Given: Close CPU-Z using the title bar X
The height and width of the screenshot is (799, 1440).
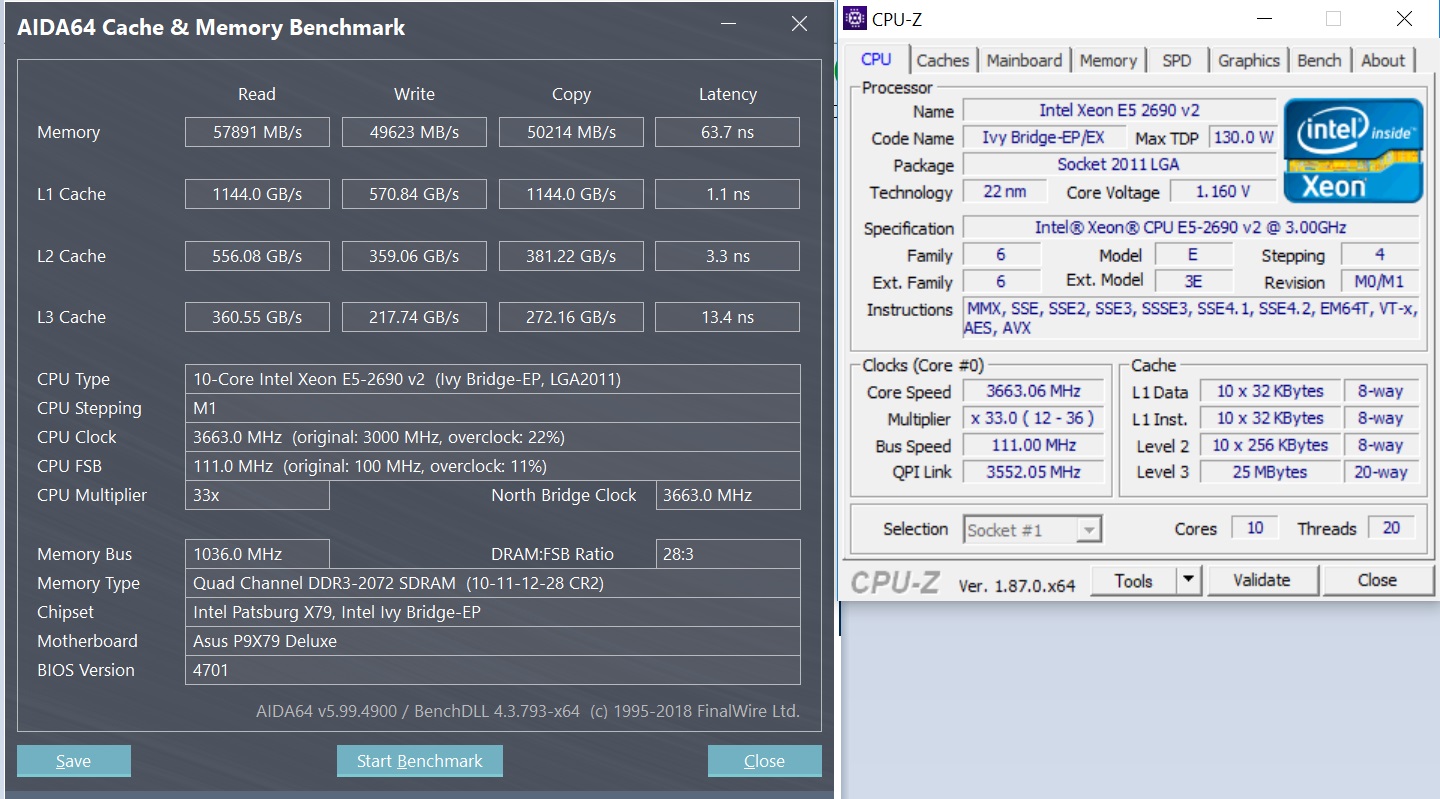Looking at the screenshot, I should [1404, 18].
